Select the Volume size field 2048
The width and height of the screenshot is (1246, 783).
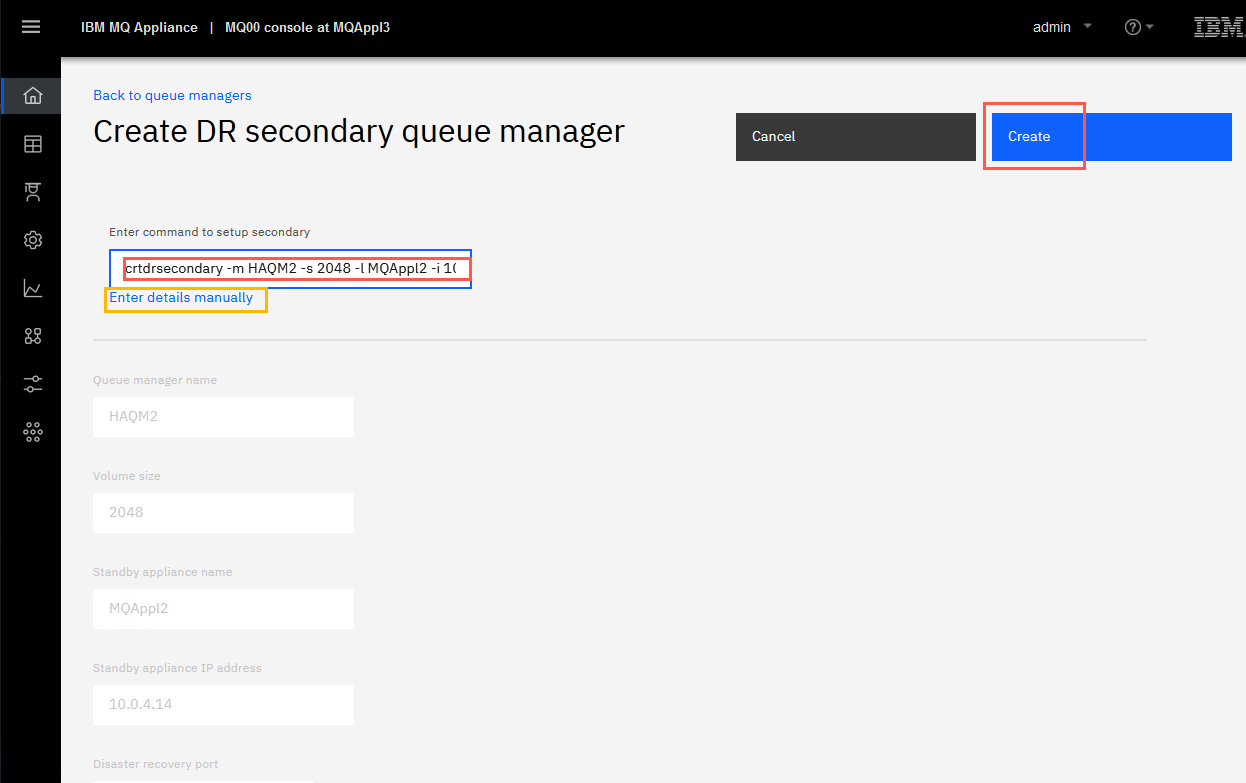223,512
